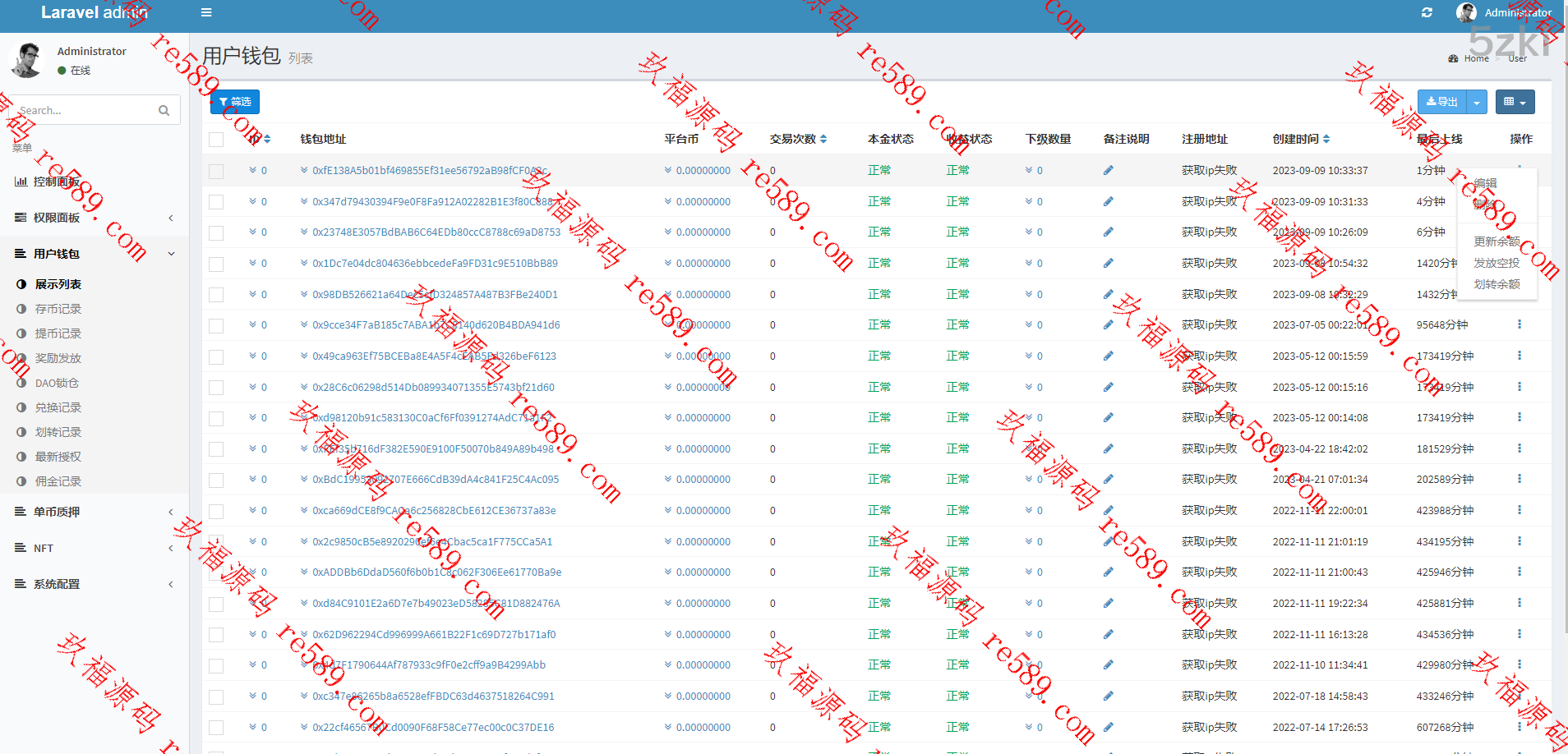Screen dimensions: 1568x754
Task: Select 发放空投 from the row action menu
Action: pyautogui.click(x=1496, y=263)
